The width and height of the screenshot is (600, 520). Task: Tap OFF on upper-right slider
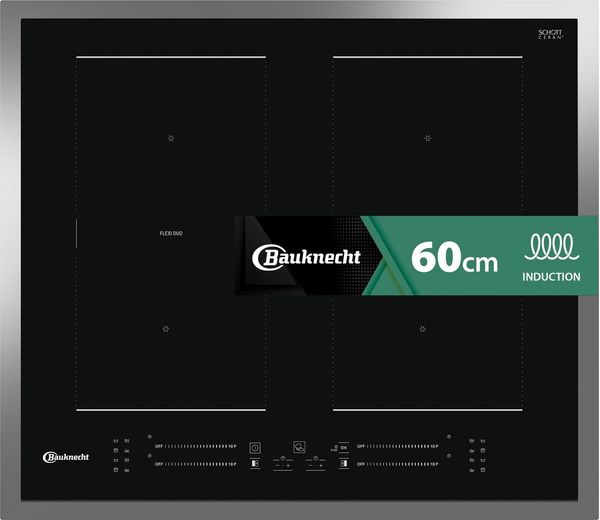tap(361, 446)
